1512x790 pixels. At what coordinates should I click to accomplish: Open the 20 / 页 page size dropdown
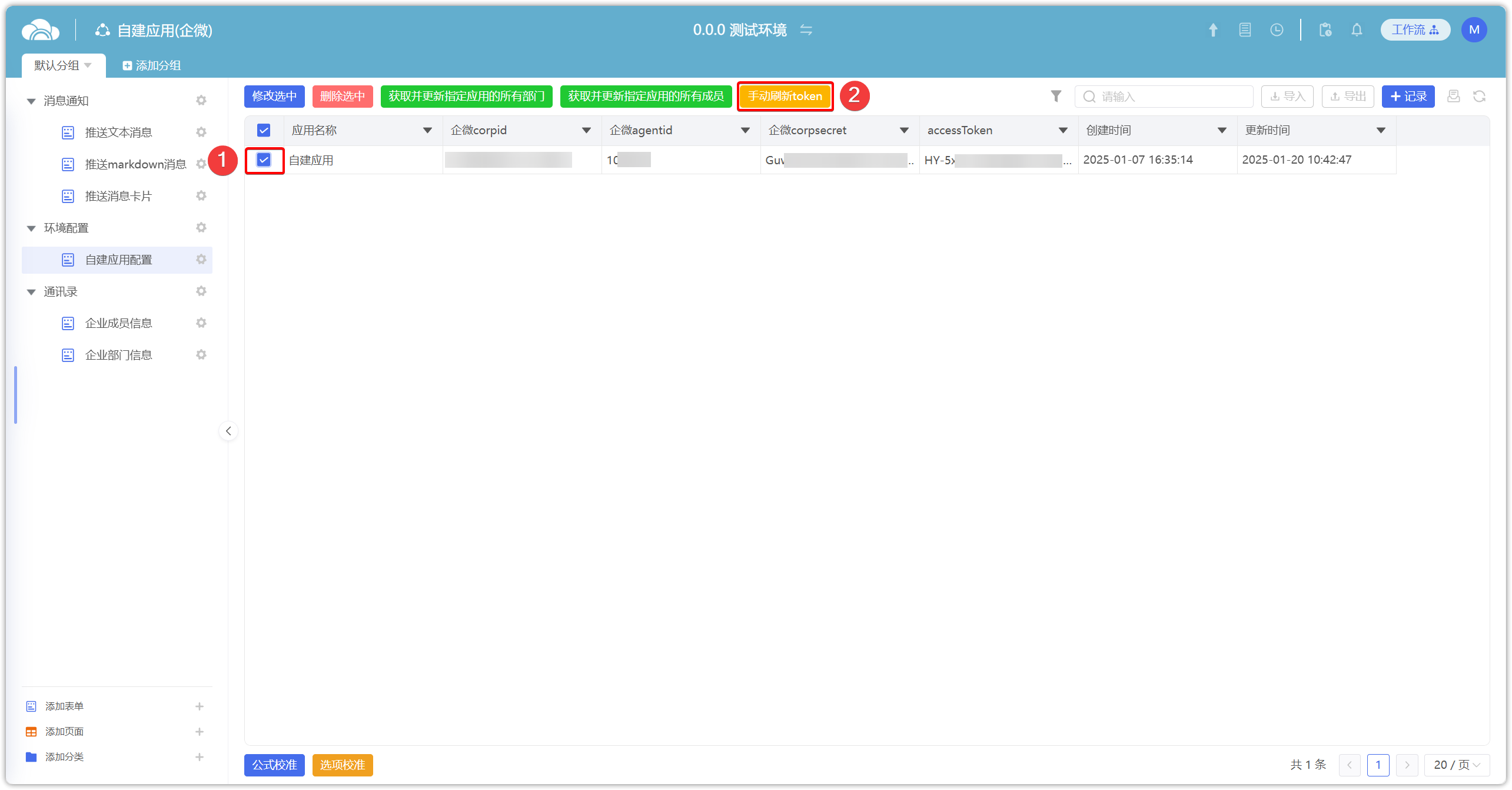tap(1457, 765)
